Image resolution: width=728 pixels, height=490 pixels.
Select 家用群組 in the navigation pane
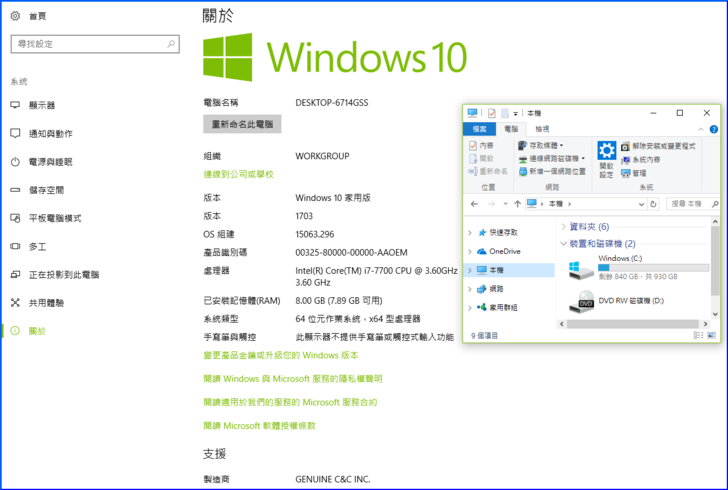coord(497,307)
